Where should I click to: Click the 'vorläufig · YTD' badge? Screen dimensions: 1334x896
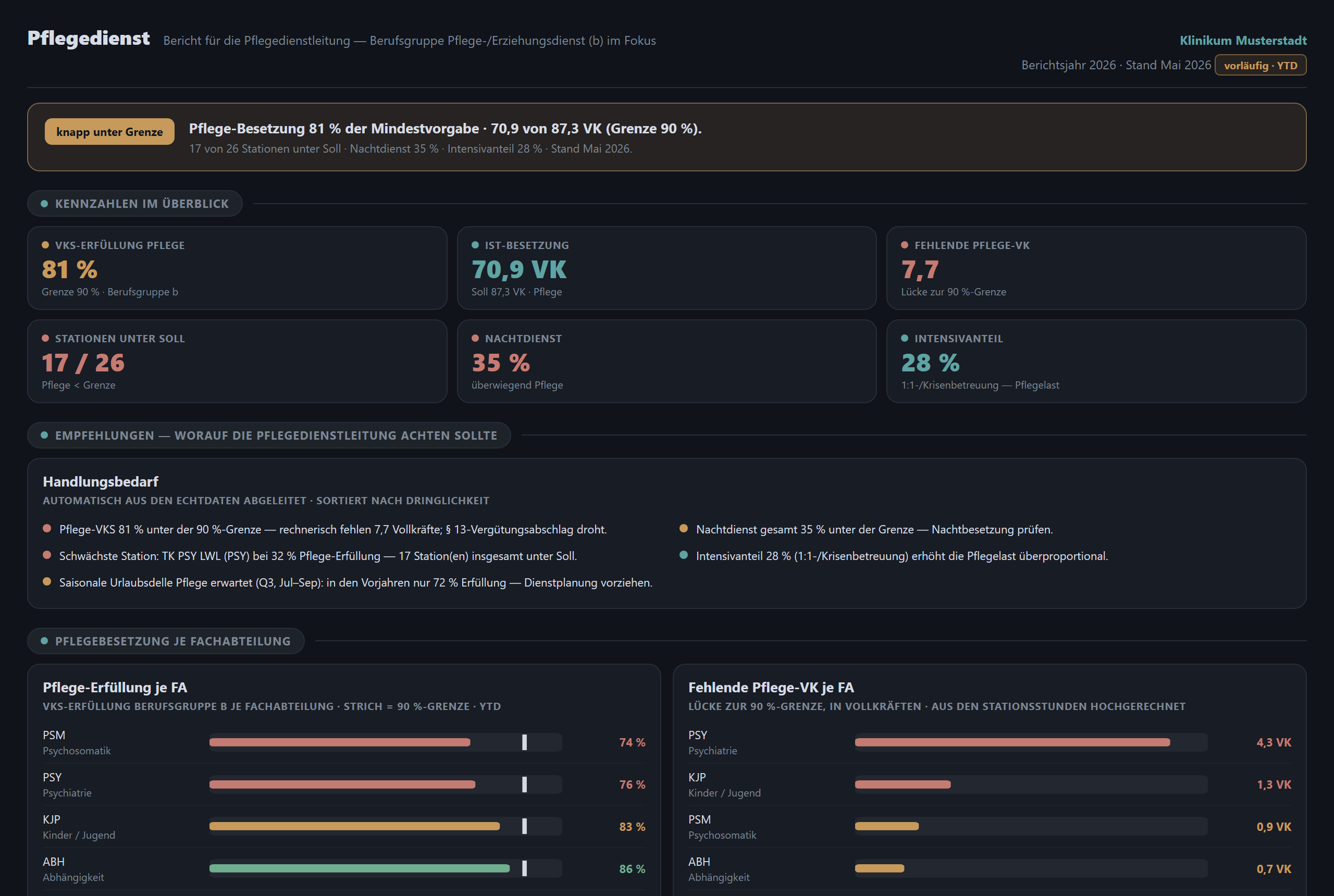pos(1261,65)
